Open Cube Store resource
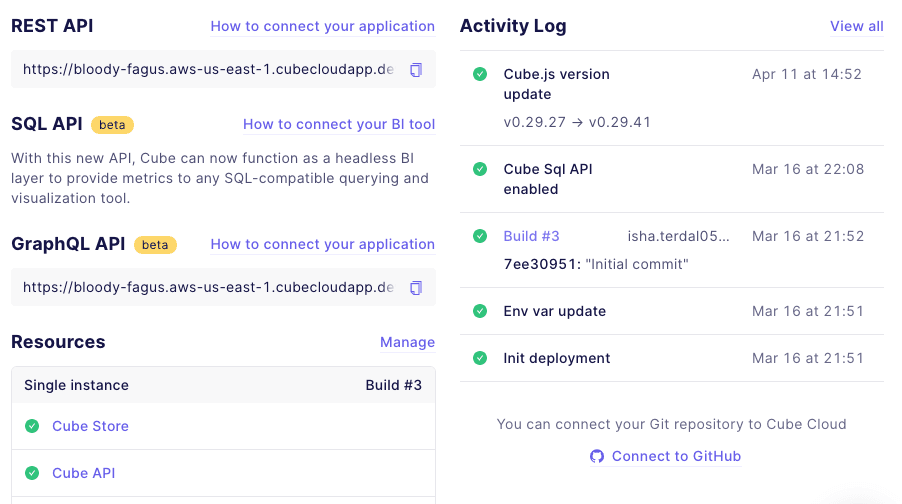902x504 pixels. click(x=90, y=426)
